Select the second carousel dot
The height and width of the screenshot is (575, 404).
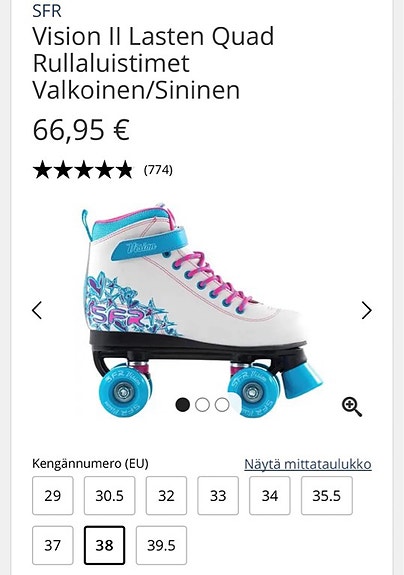(x=202, y=405)
